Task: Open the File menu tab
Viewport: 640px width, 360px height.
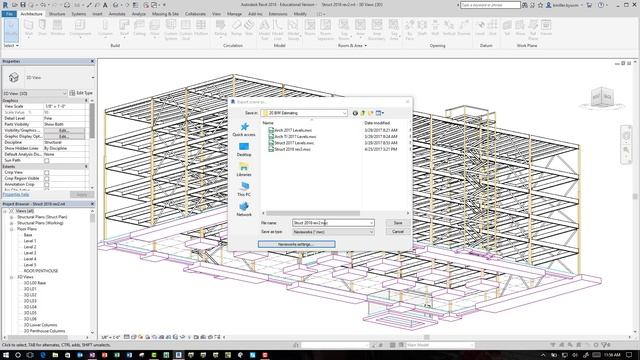Action: click(9, 14)
